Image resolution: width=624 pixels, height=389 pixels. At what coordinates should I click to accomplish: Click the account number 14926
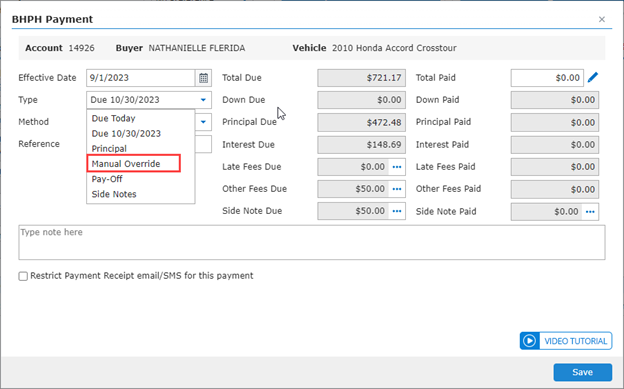click(82, 48)
